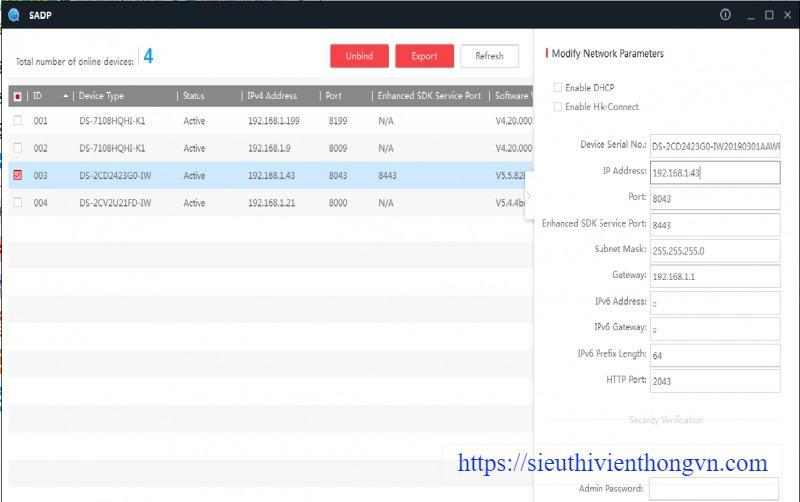Click the Admin Password field

tap(714, 489)
